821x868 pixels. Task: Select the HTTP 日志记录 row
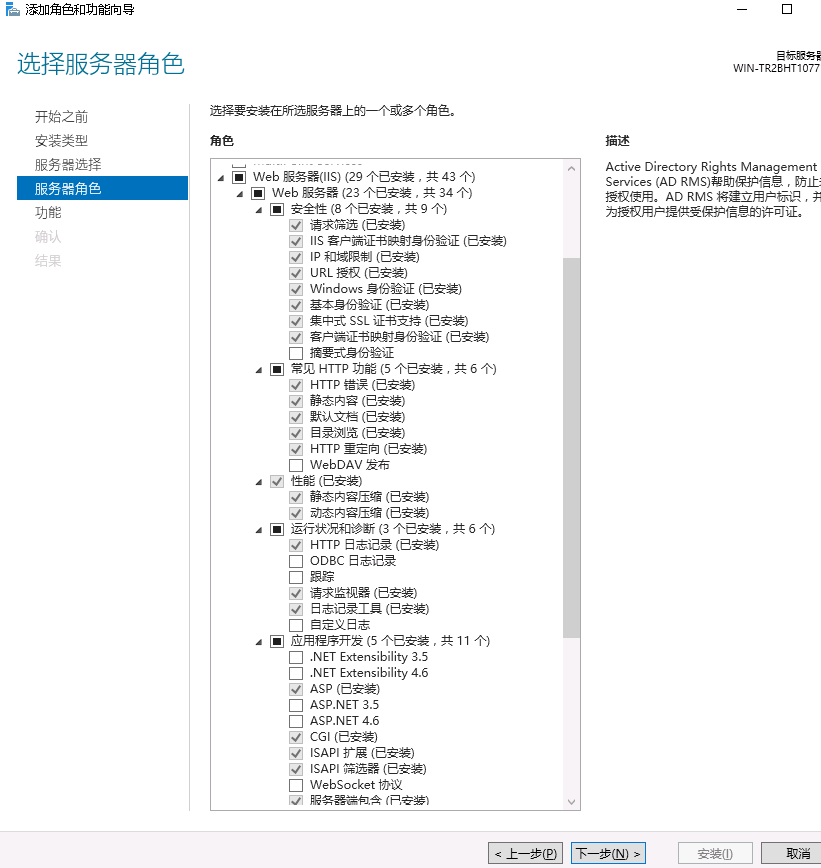tap(374, 545)
